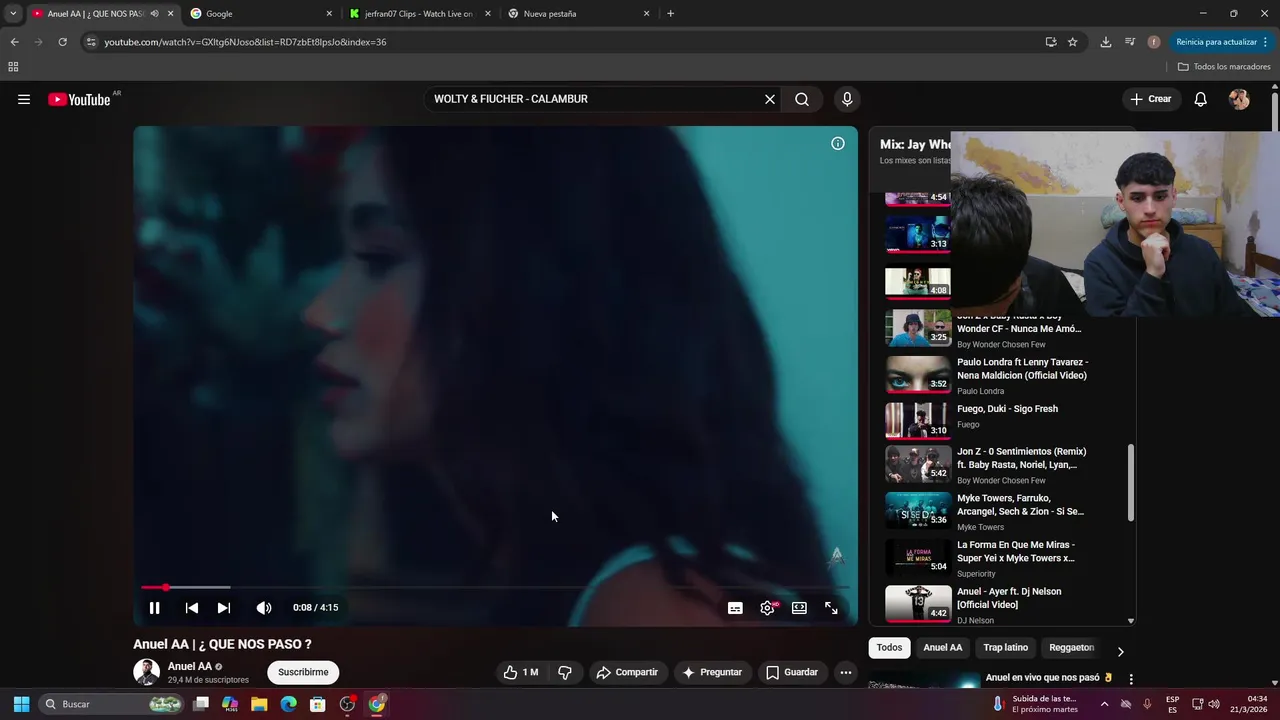Viewport: 1280px width, 720px height.
Task: Show video info card icon
Action: [x=838, y=143]
